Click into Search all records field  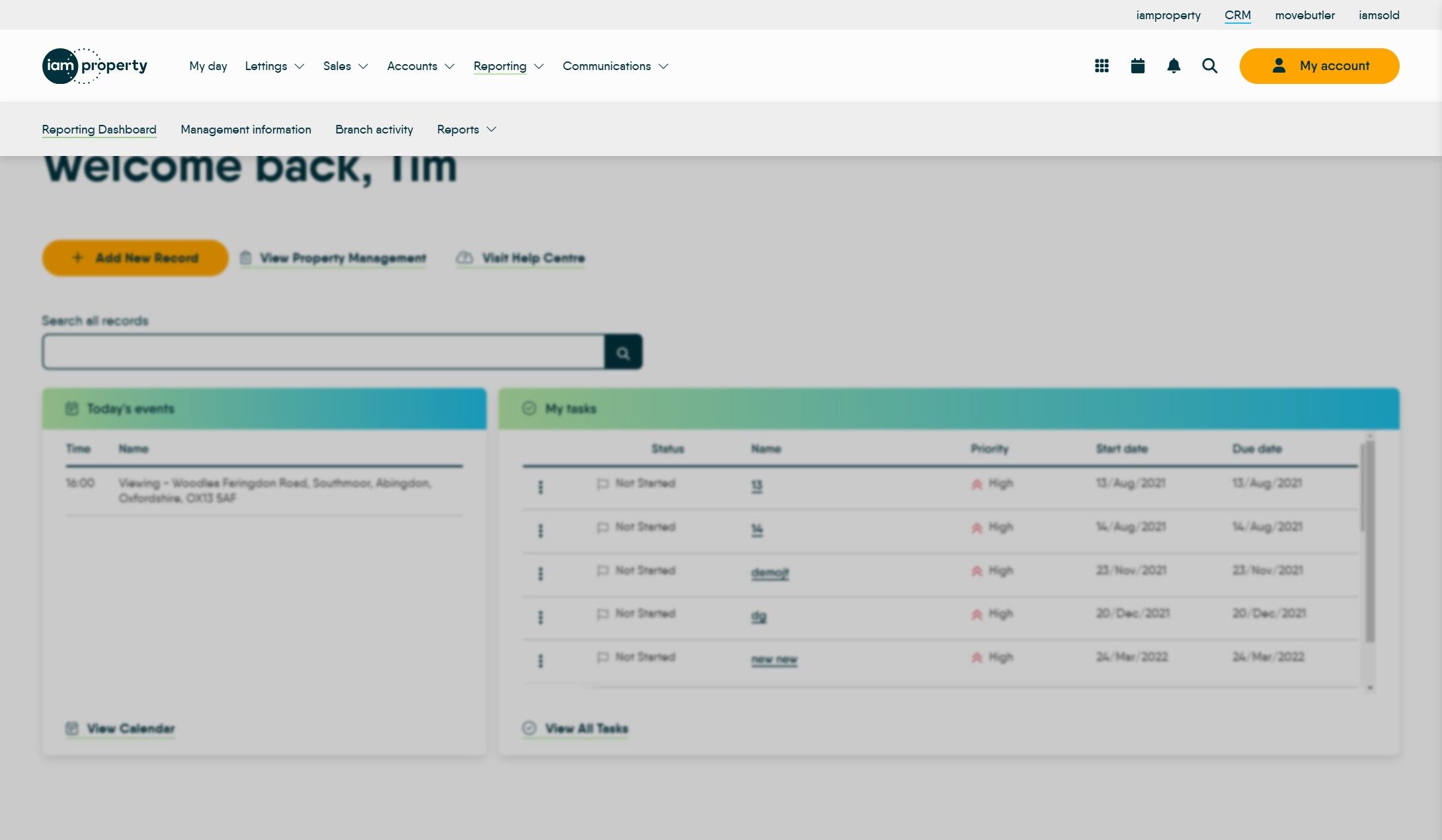(x=323, y=352)
